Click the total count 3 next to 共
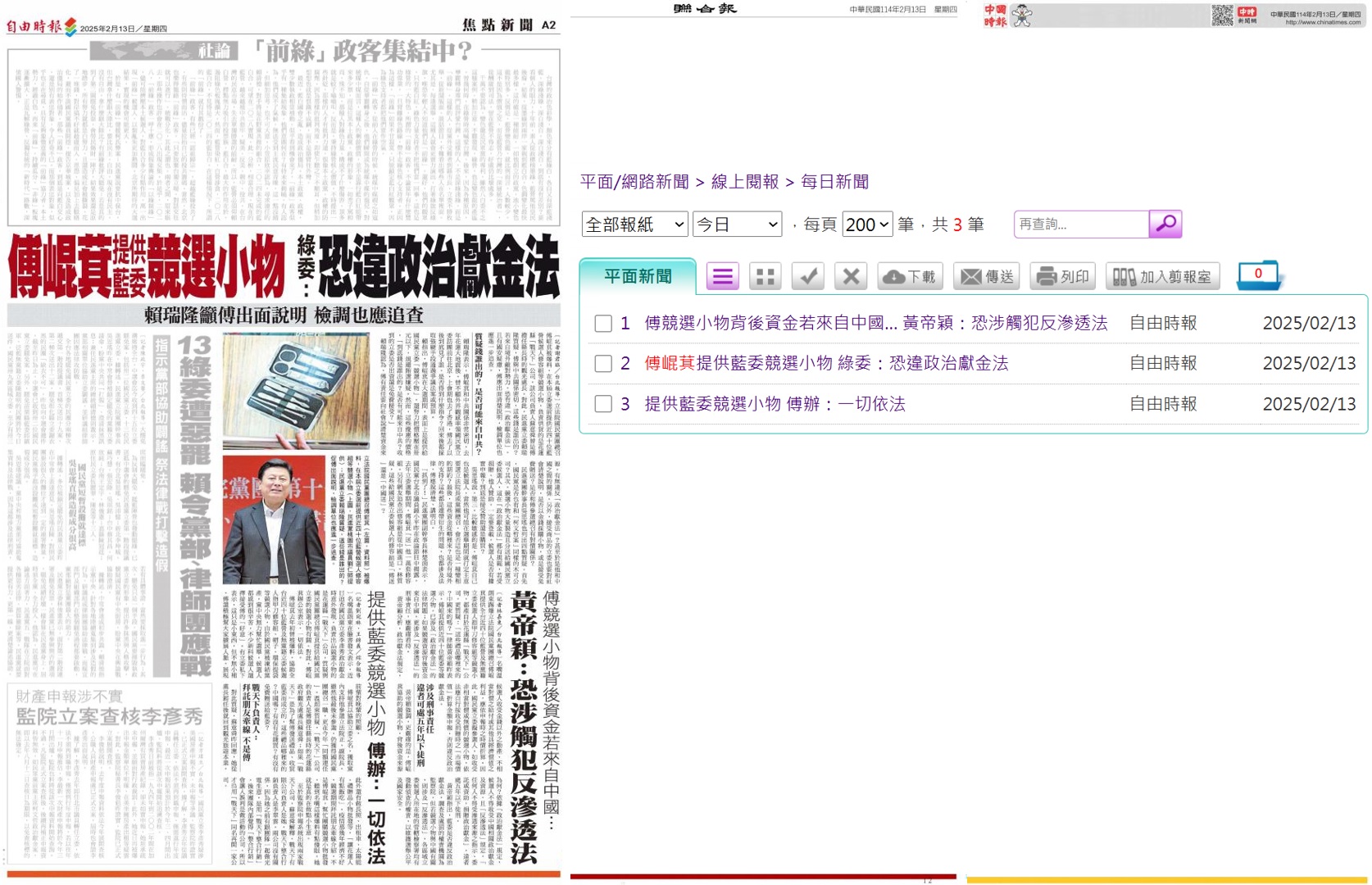1372x885 pixels. (957, 225)
